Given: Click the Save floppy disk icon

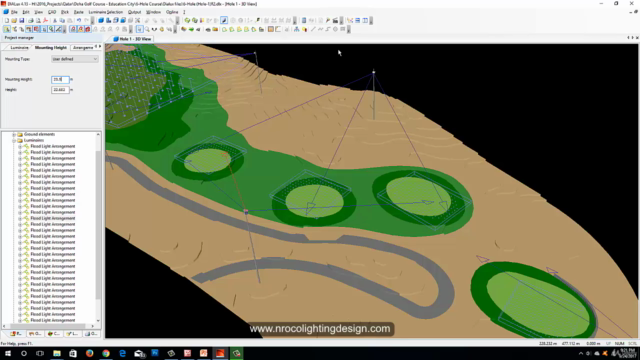Looking at the screenshot, I should coord(22,20).
